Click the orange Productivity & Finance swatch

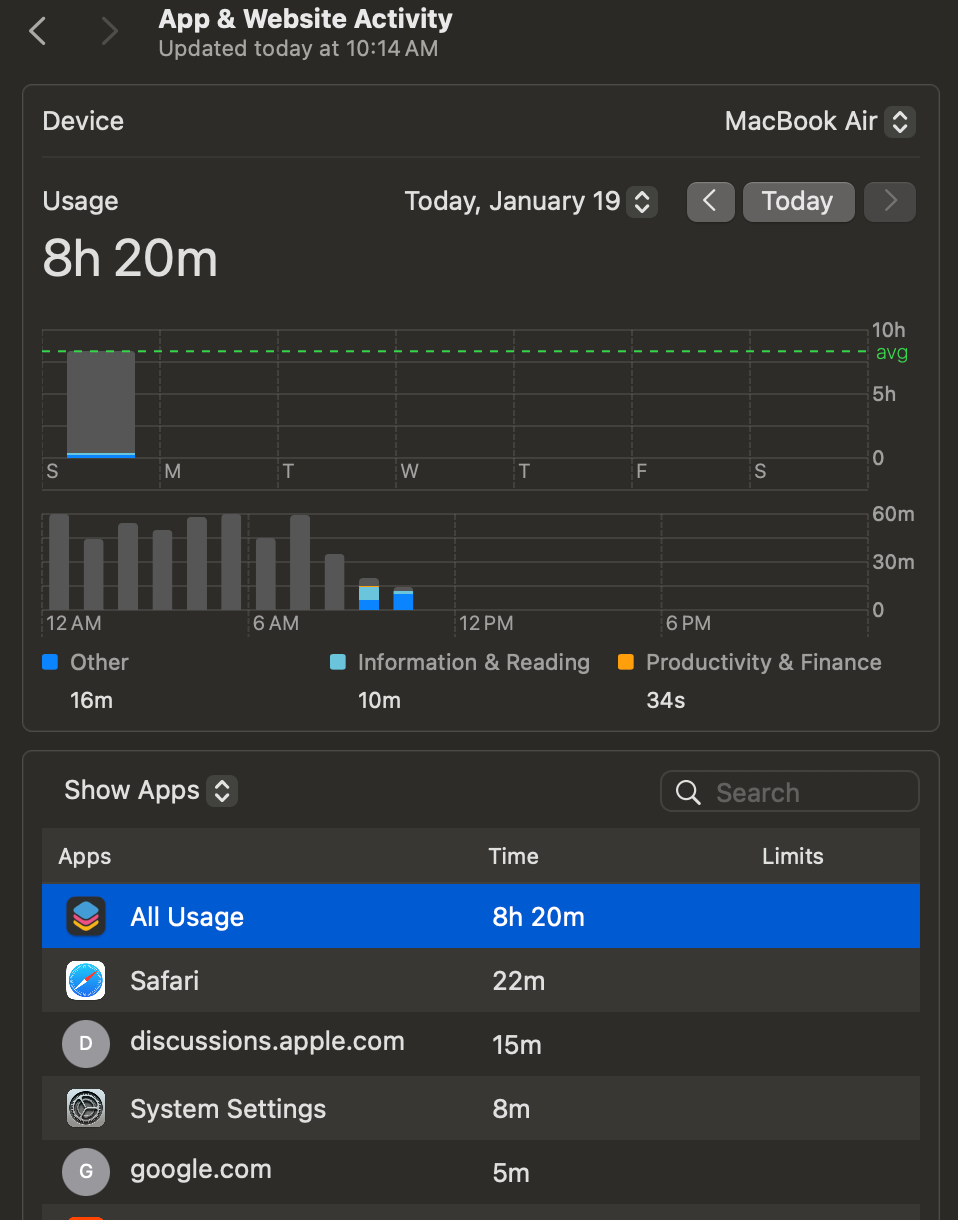pos(626,663)
